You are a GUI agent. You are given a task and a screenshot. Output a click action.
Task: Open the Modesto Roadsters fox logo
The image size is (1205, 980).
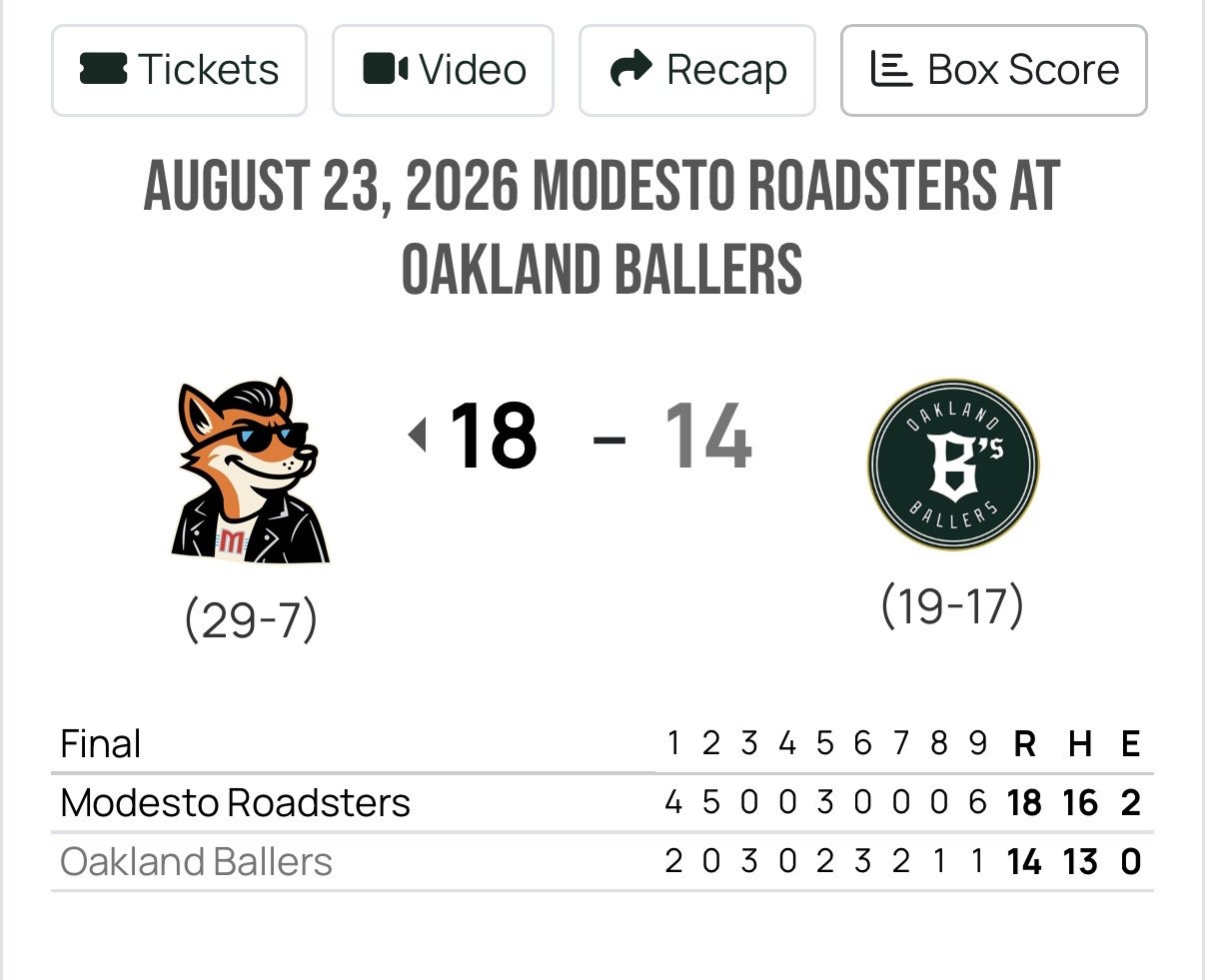[x=250, y=470]
